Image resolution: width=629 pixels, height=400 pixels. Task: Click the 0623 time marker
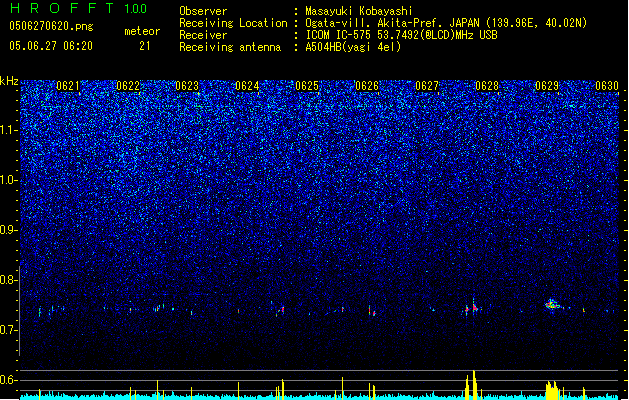pyautogui.click(x=187, y=86)
